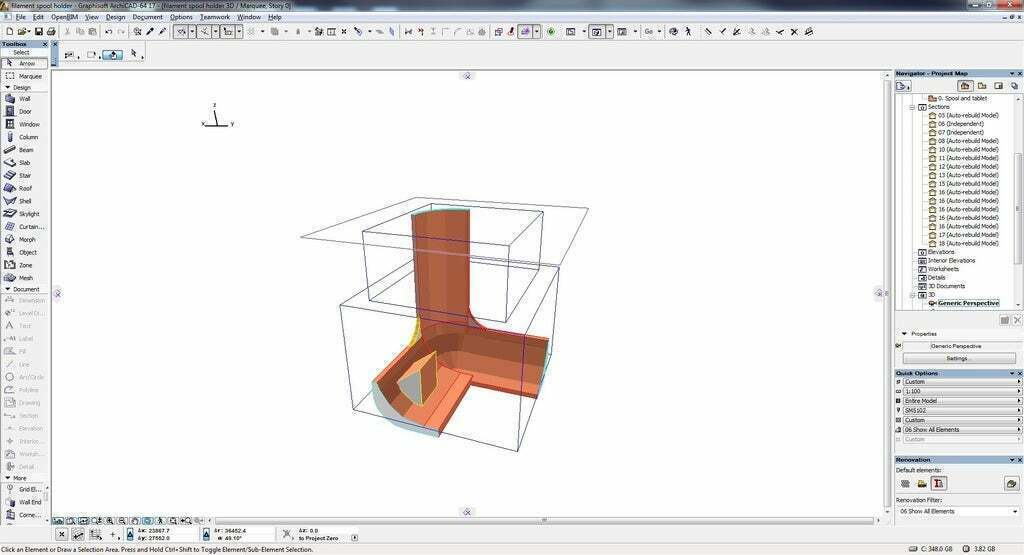
Task: Click the eyedropper pick-up parameters icon
Action: click(x=150, y=31)
